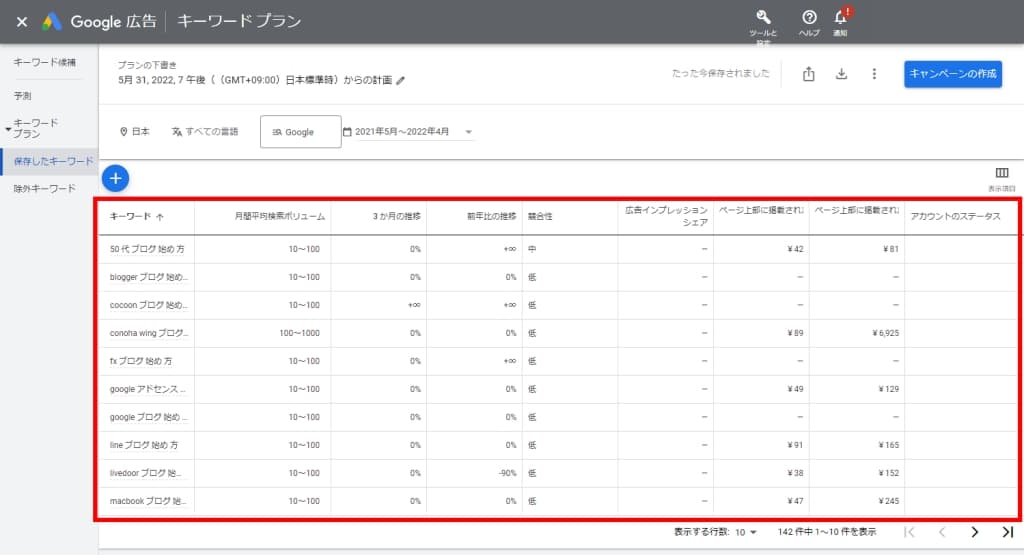Sort by the キーワード column header
Viewport: 1024px width, 555px height.
click(136, 216)
